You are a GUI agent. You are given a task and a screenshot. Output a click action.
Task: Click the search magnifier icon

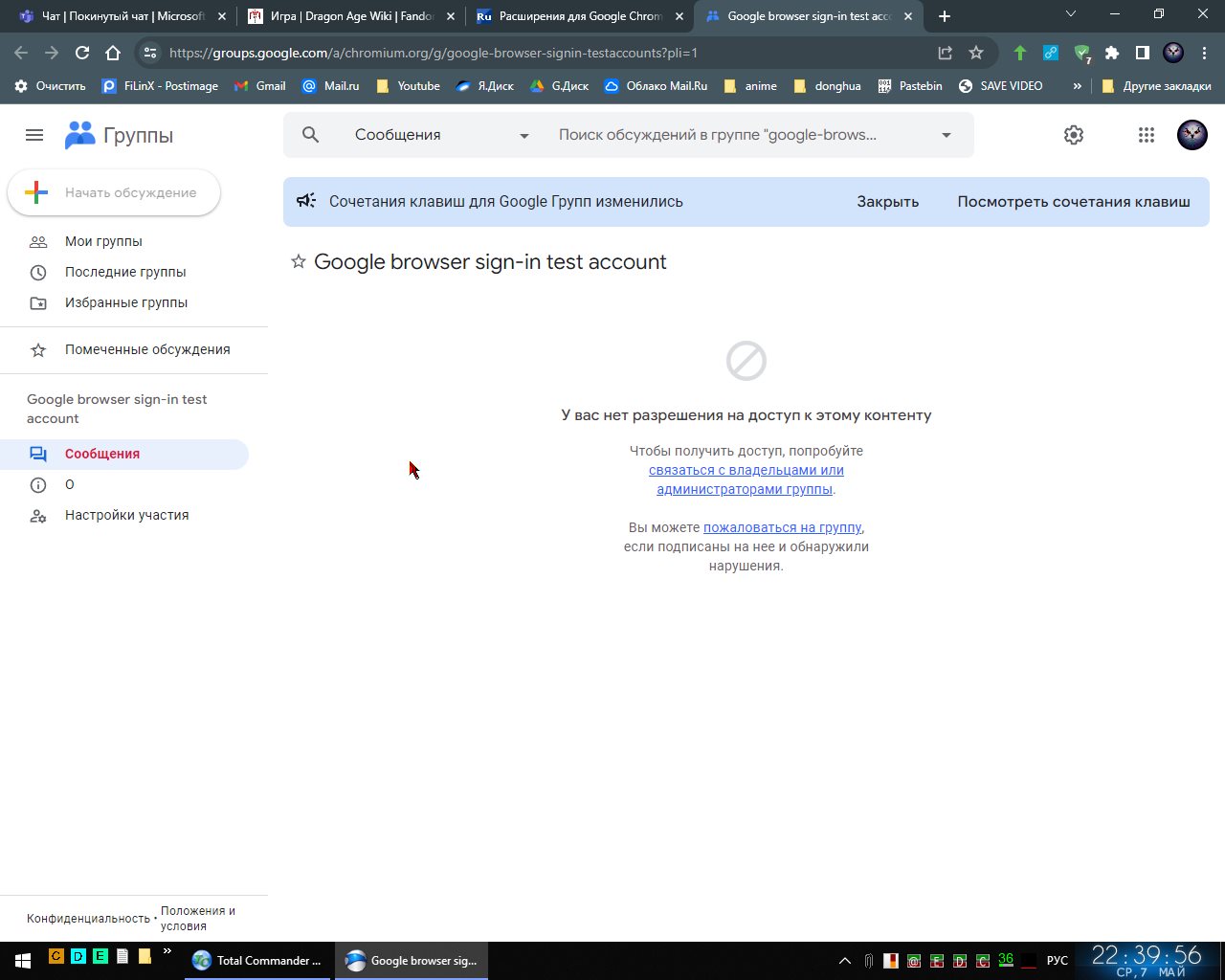pos(310,135)
